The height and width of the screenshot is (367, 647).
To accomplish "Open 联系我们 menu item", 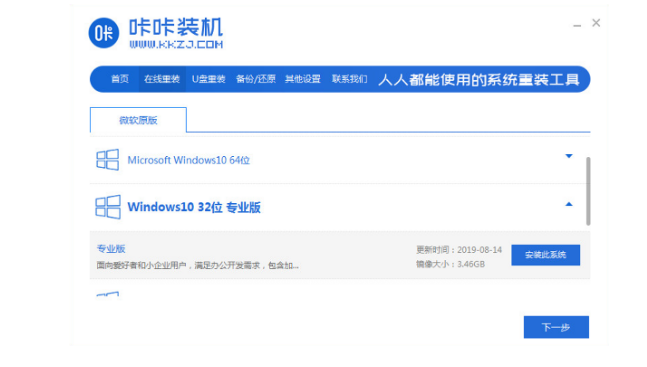I will coord(349,79).
